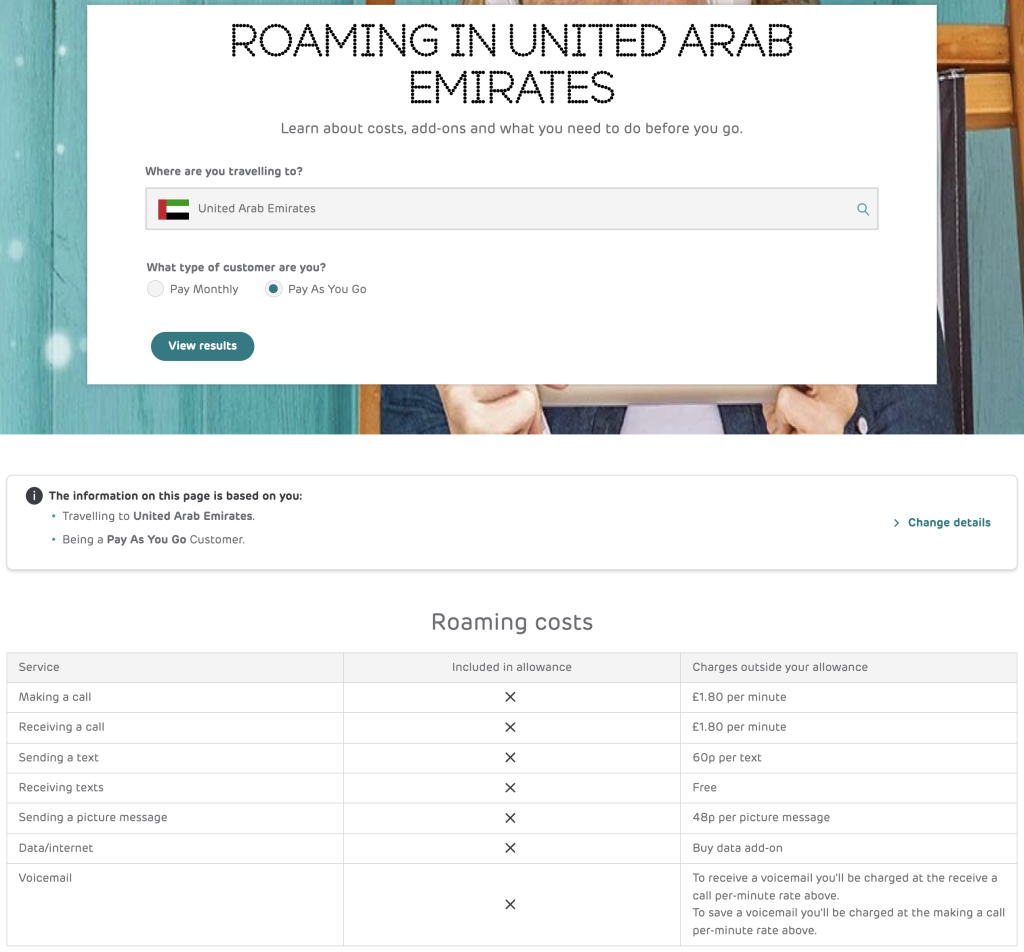Click the chevron next to Change details
Viewport: 1024px width, 952px height.
(x=896, y=523)
